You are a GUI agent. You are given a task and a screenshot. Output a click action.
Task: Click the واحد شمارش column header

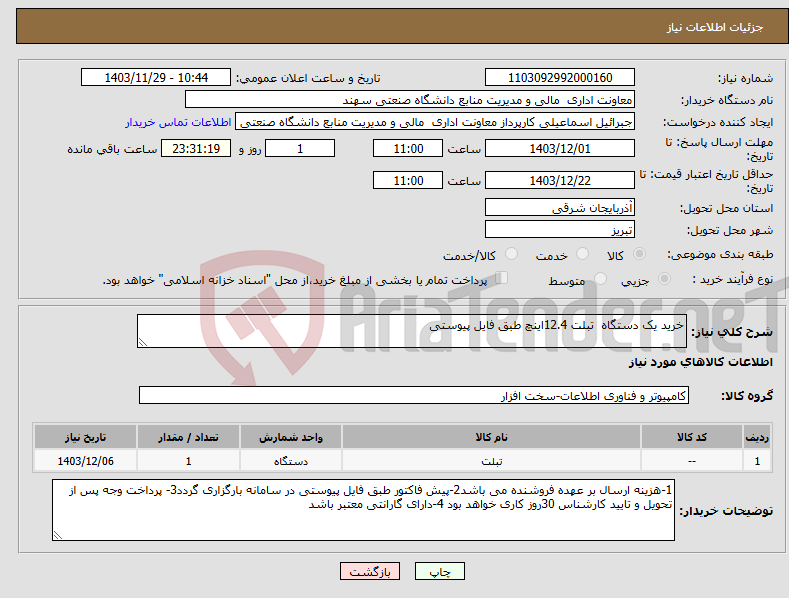click(x=291, y=437)
